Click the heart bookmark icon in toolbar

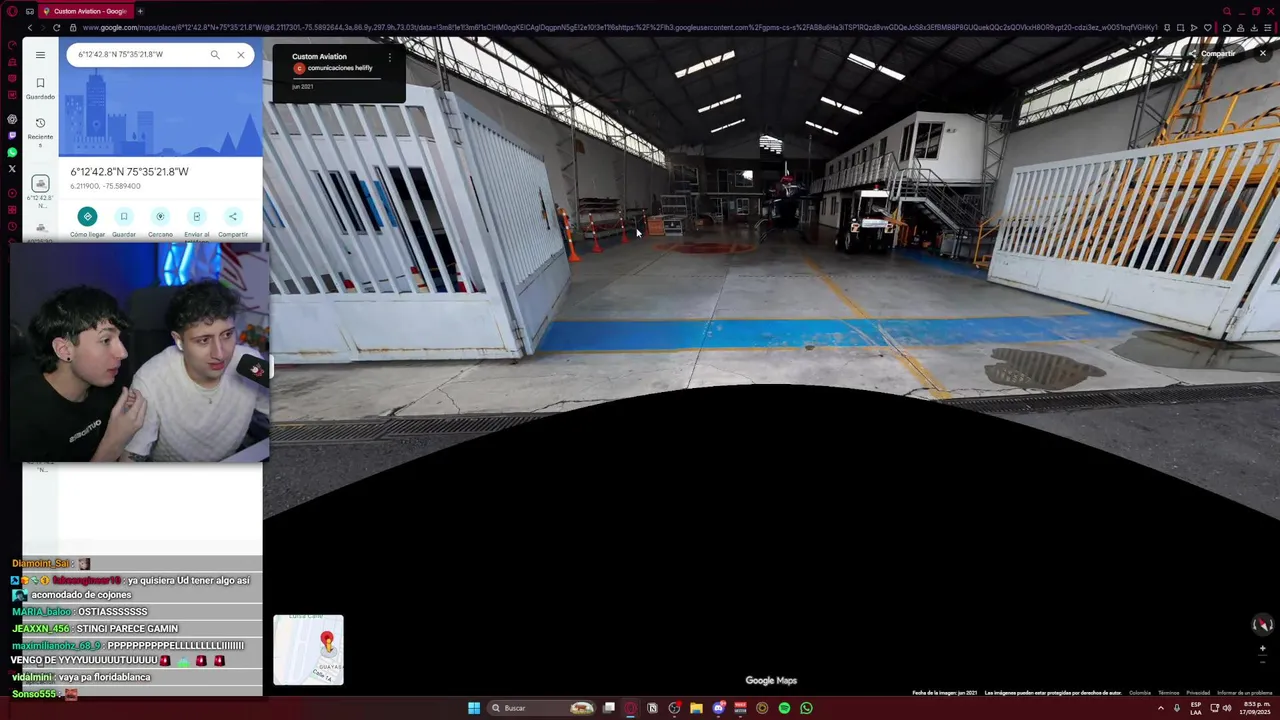click(1208, 28)
